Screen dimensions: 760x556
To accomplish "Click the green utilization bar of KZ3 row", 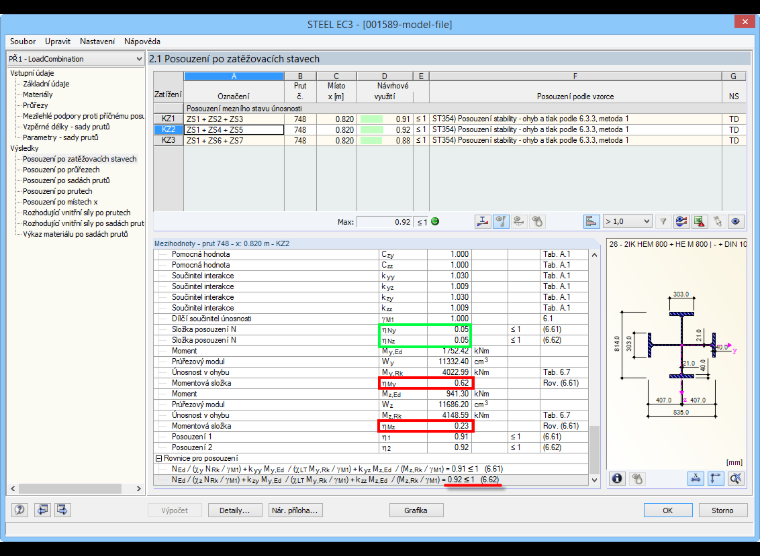I will [371, 141].
